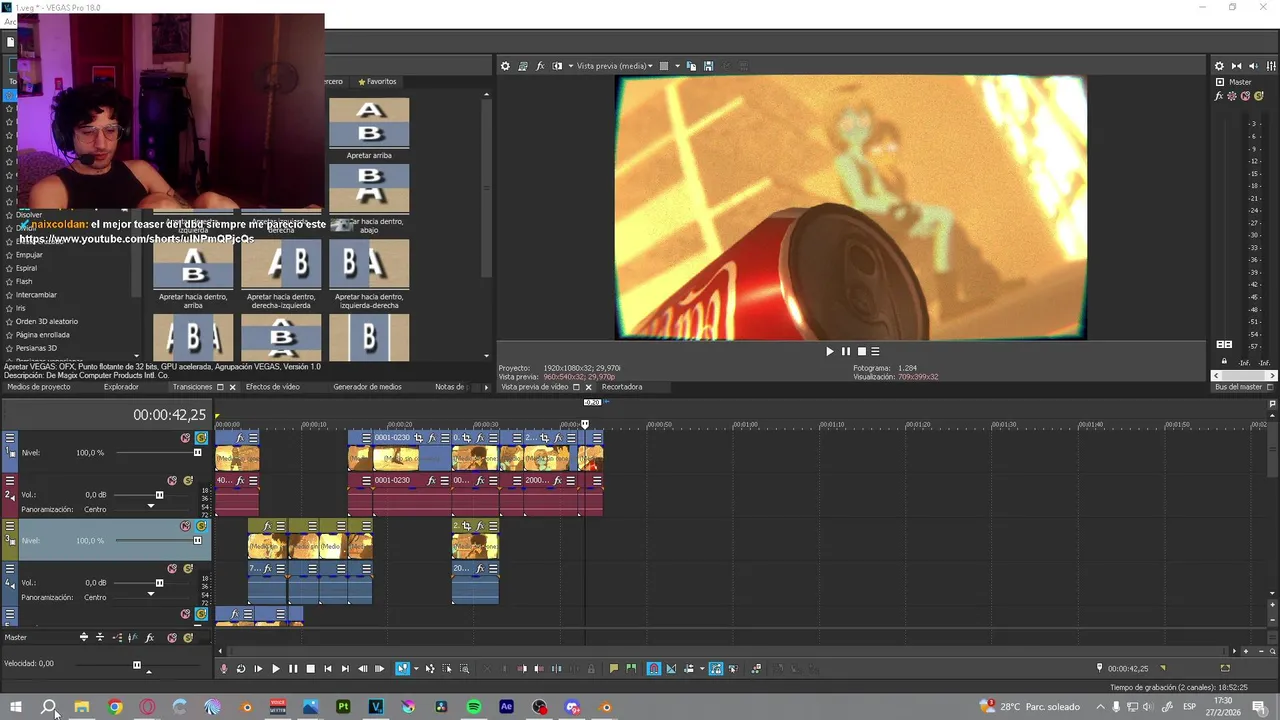Open Spotify from Windows taskbar
This screenshot has width=1280, height=720.
474,707
